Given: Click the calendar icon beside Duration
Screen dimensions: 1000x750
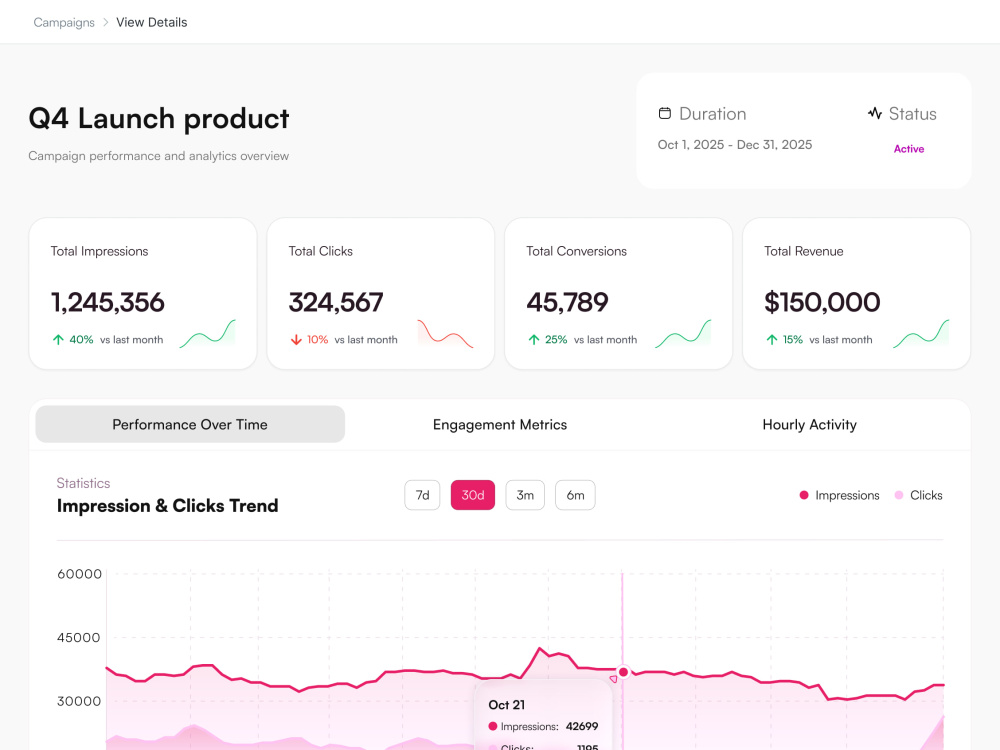Looking at the screenshot, I should tap(665, 114).
